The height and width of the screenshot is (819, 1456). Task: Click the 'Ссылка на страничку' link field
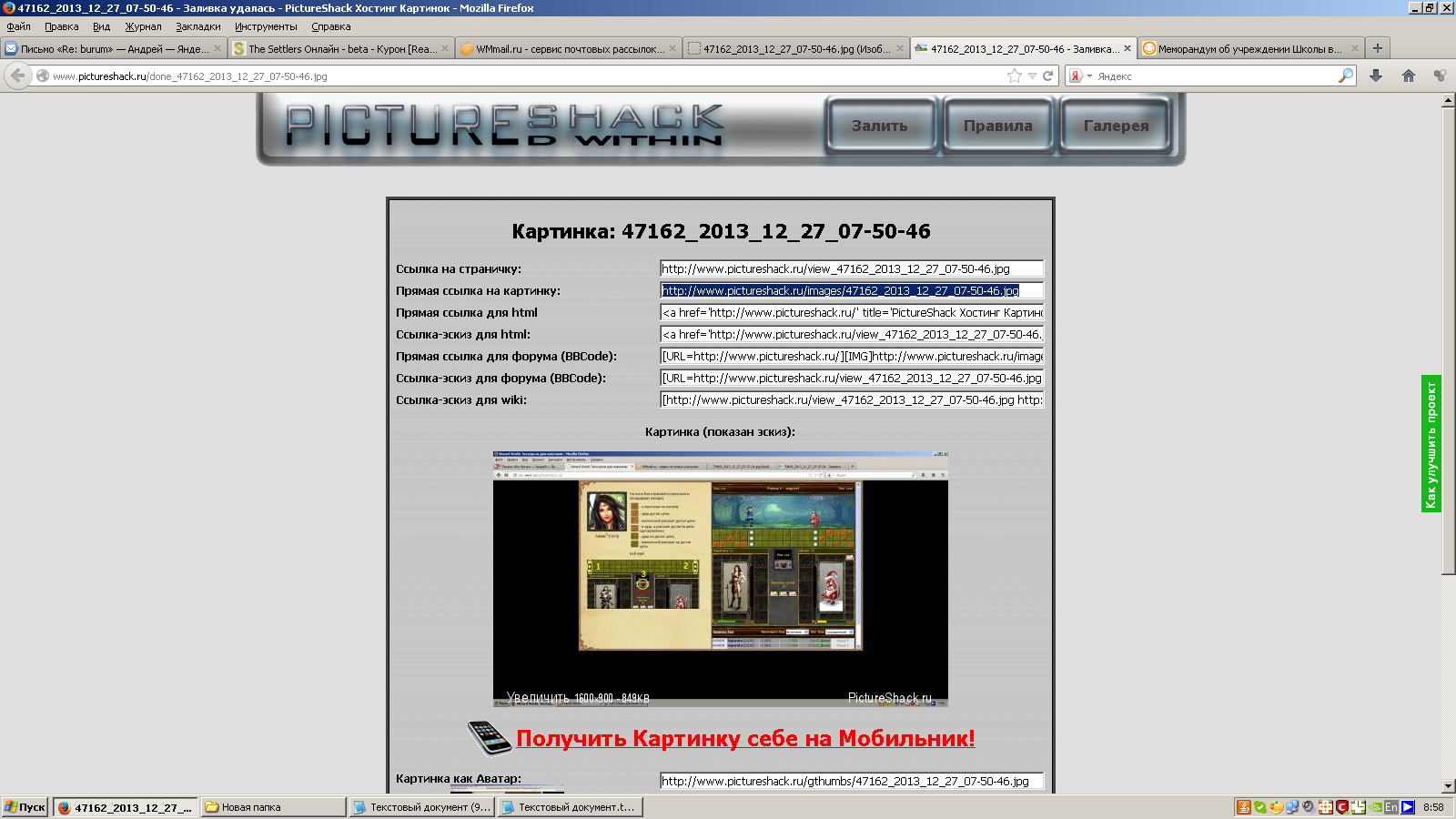[852, 268]
